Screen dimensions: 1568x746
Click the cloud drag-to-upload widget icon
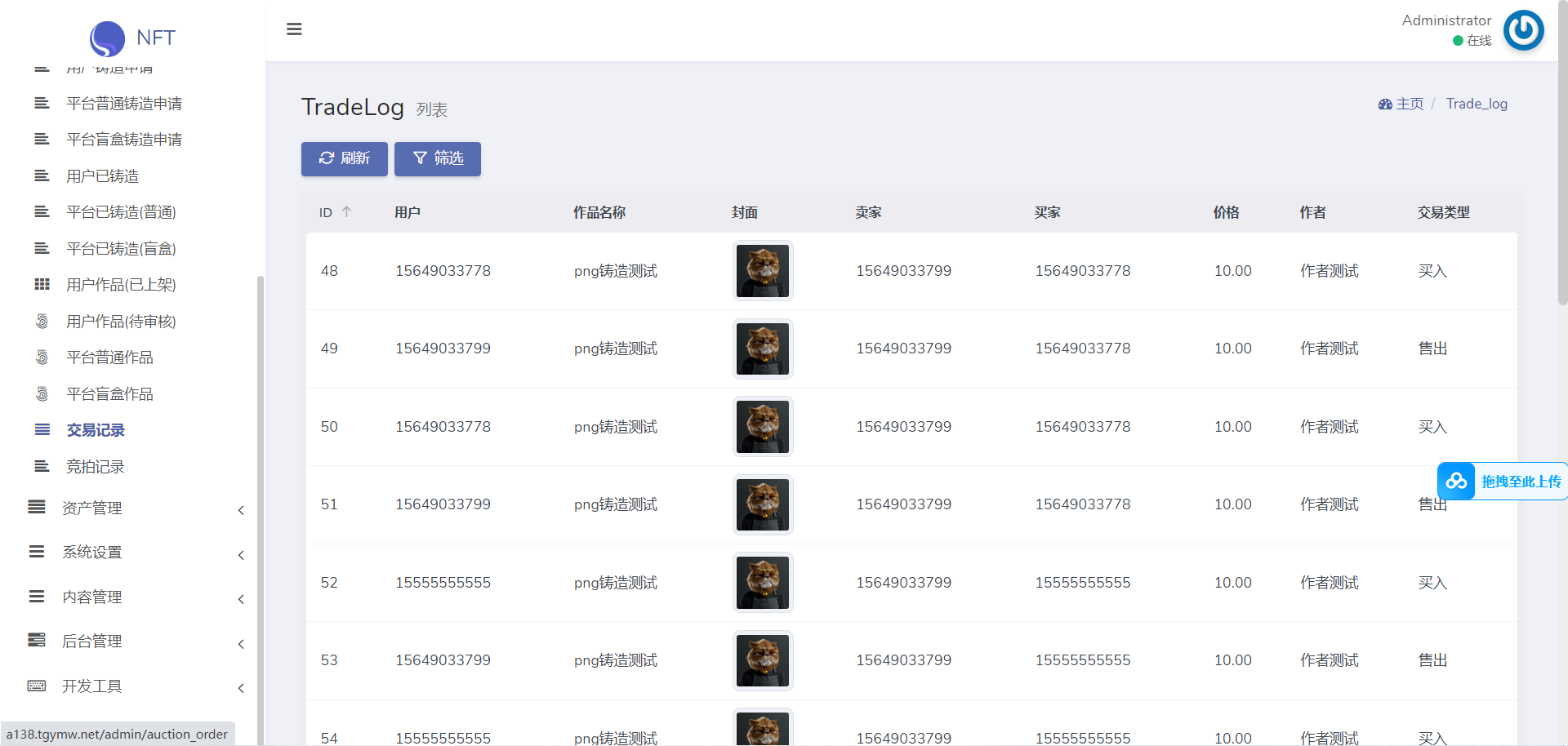pos(1456,482)
